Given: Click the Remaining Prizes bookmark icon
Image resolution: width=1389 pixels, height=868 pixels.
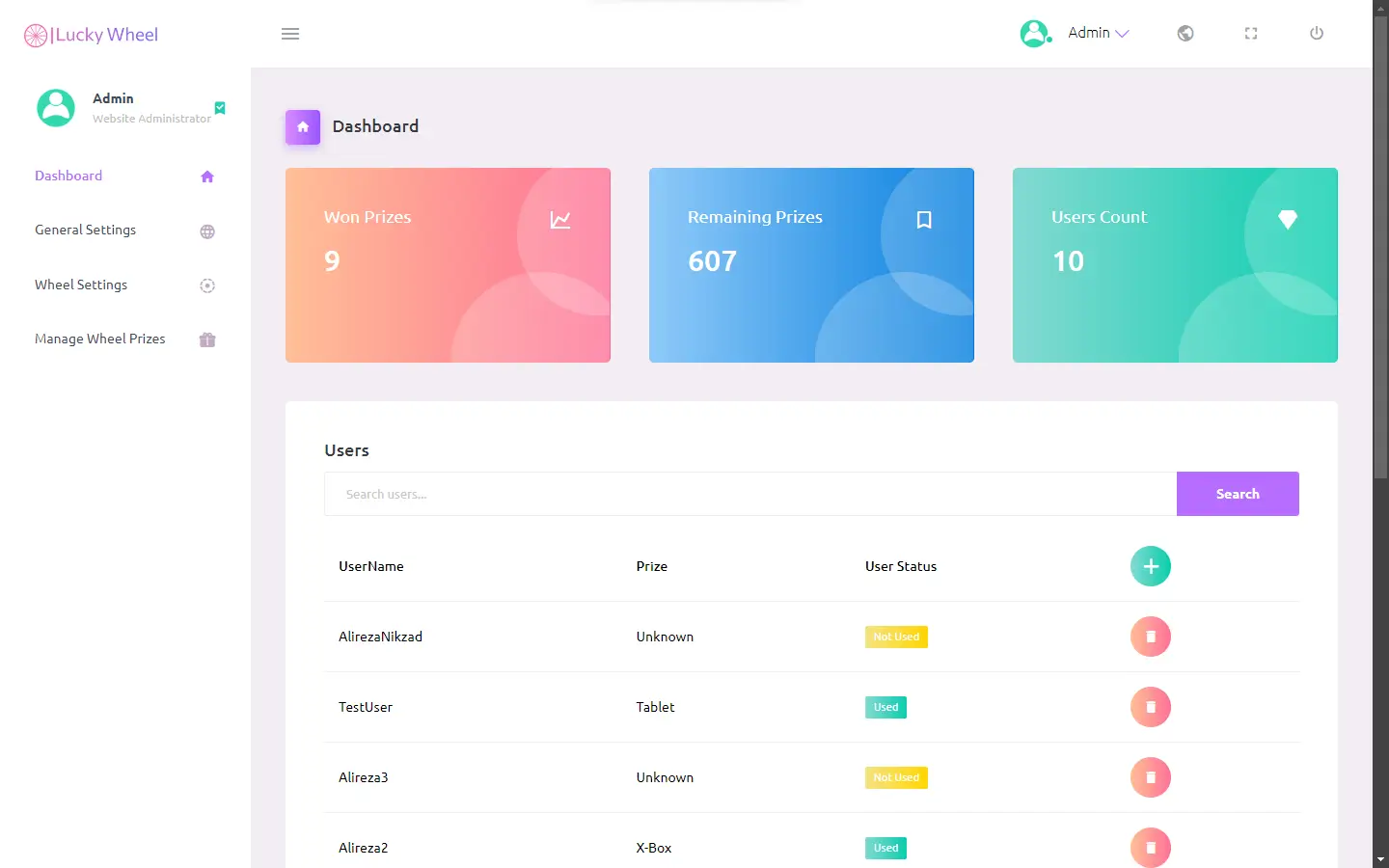Looking at the screenshot, I should [924, 220].
